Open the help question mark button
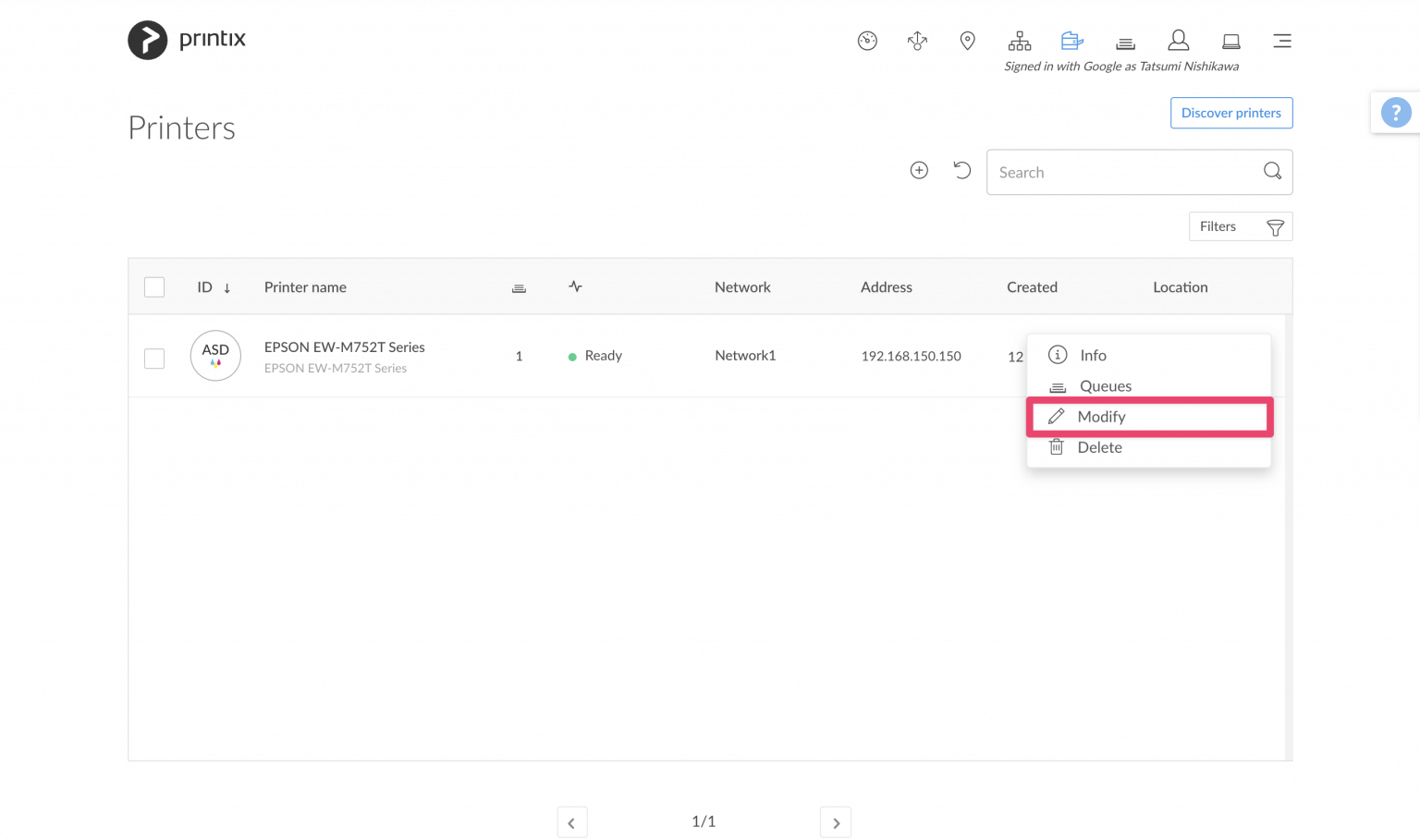 [x=1396, y=112]
